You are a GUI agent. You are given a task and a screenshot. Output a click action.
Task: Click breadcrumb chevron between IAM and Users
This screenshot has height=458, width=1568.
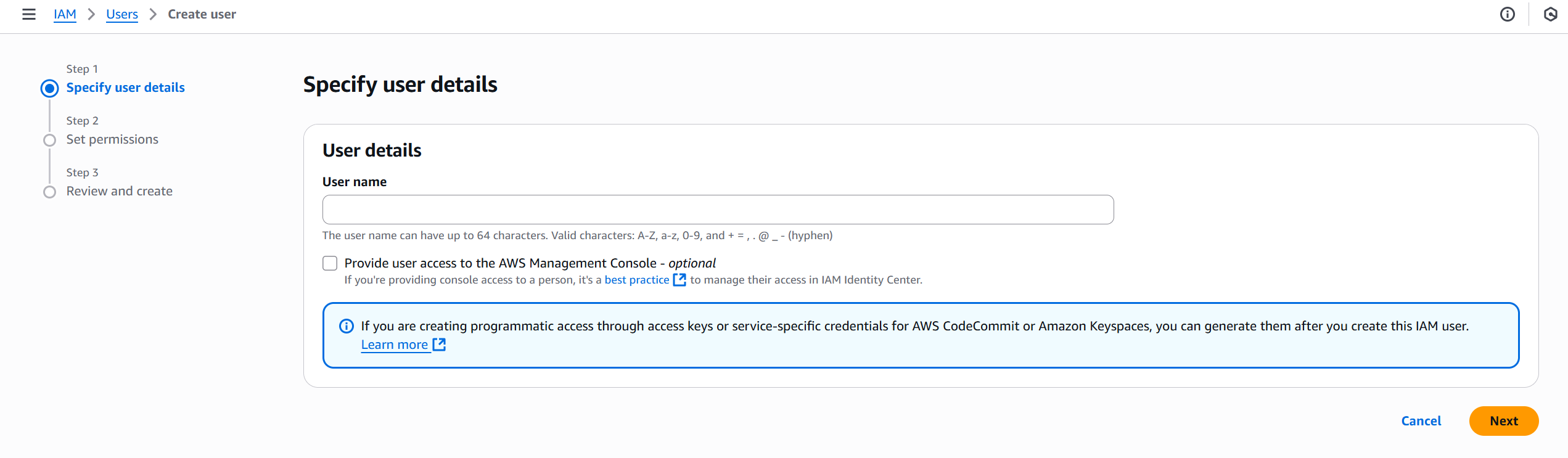pyautogui.click(x=91, y=14)
